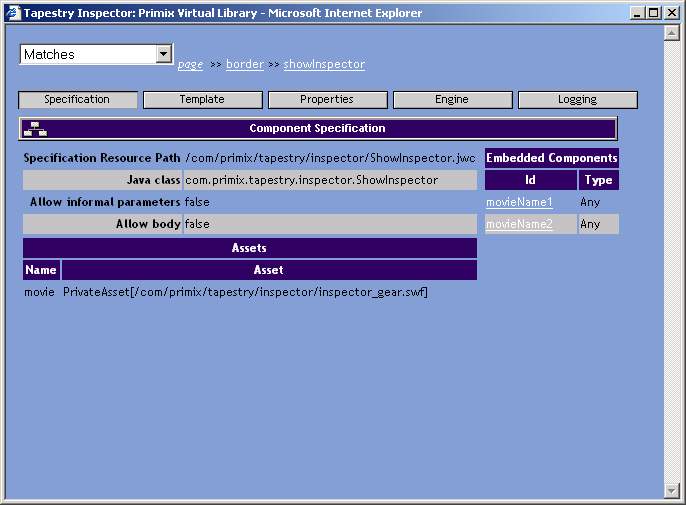Click the component specification tree icon

pos(35,129)
